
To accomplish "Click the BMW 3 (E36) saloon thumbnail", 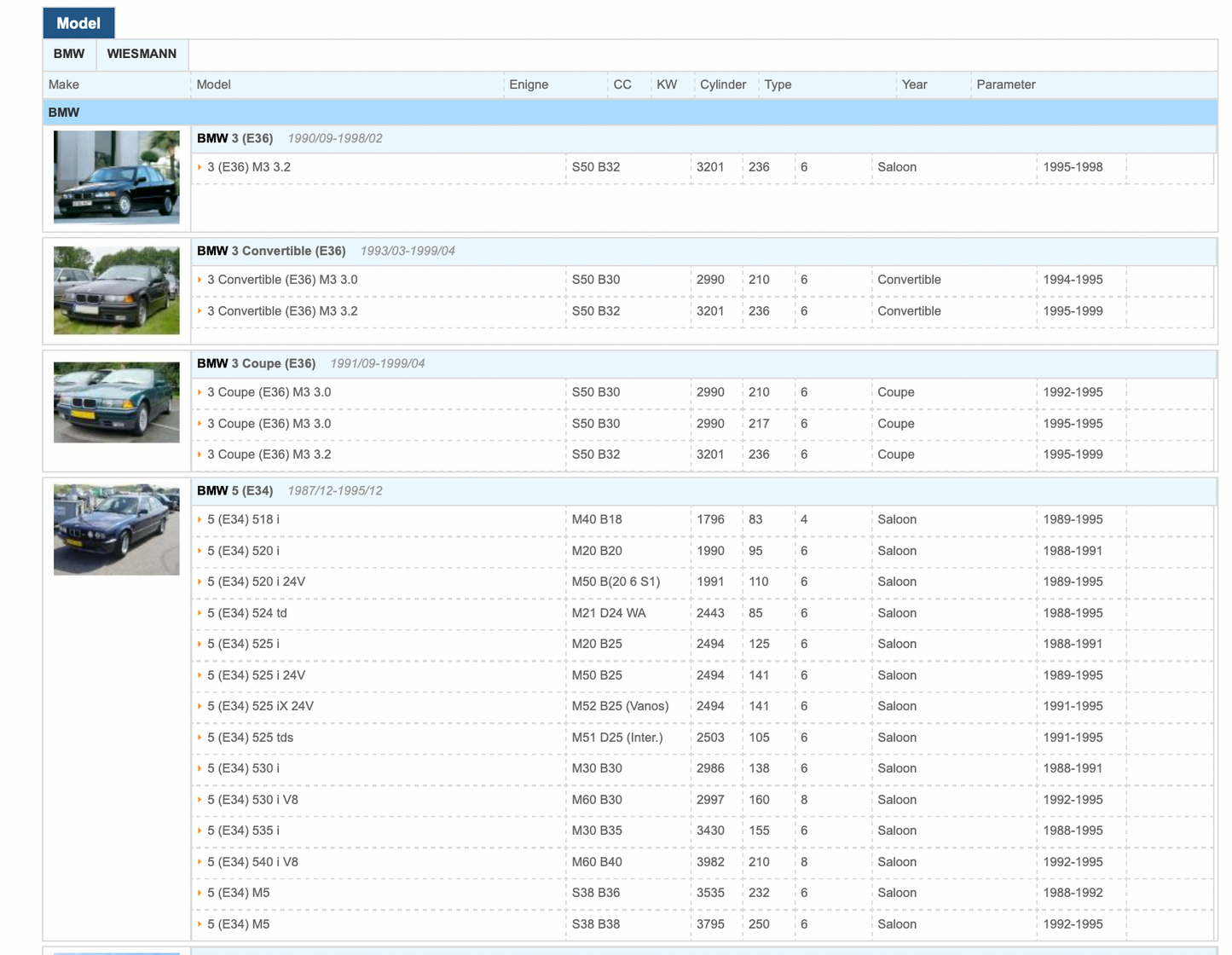I will [x=117, y=177].
